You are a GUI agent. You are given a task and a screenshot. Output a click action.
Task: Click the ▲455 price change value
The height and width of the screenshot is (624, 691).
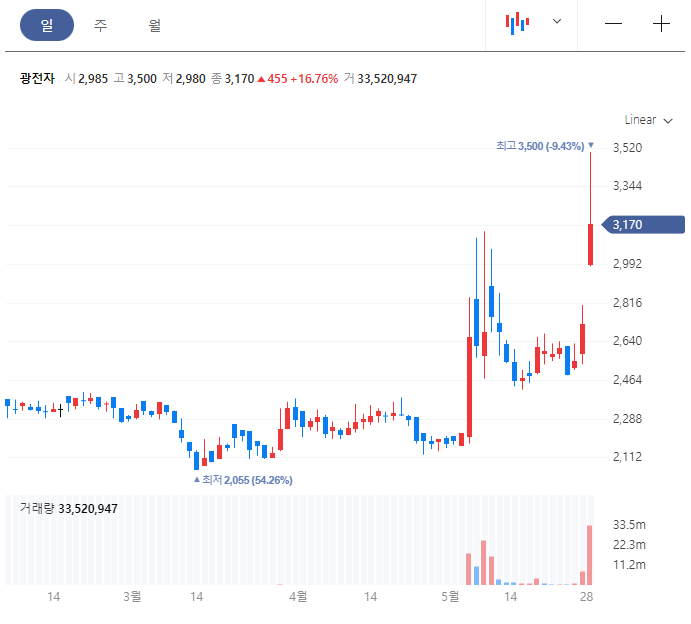coord(272,79)
